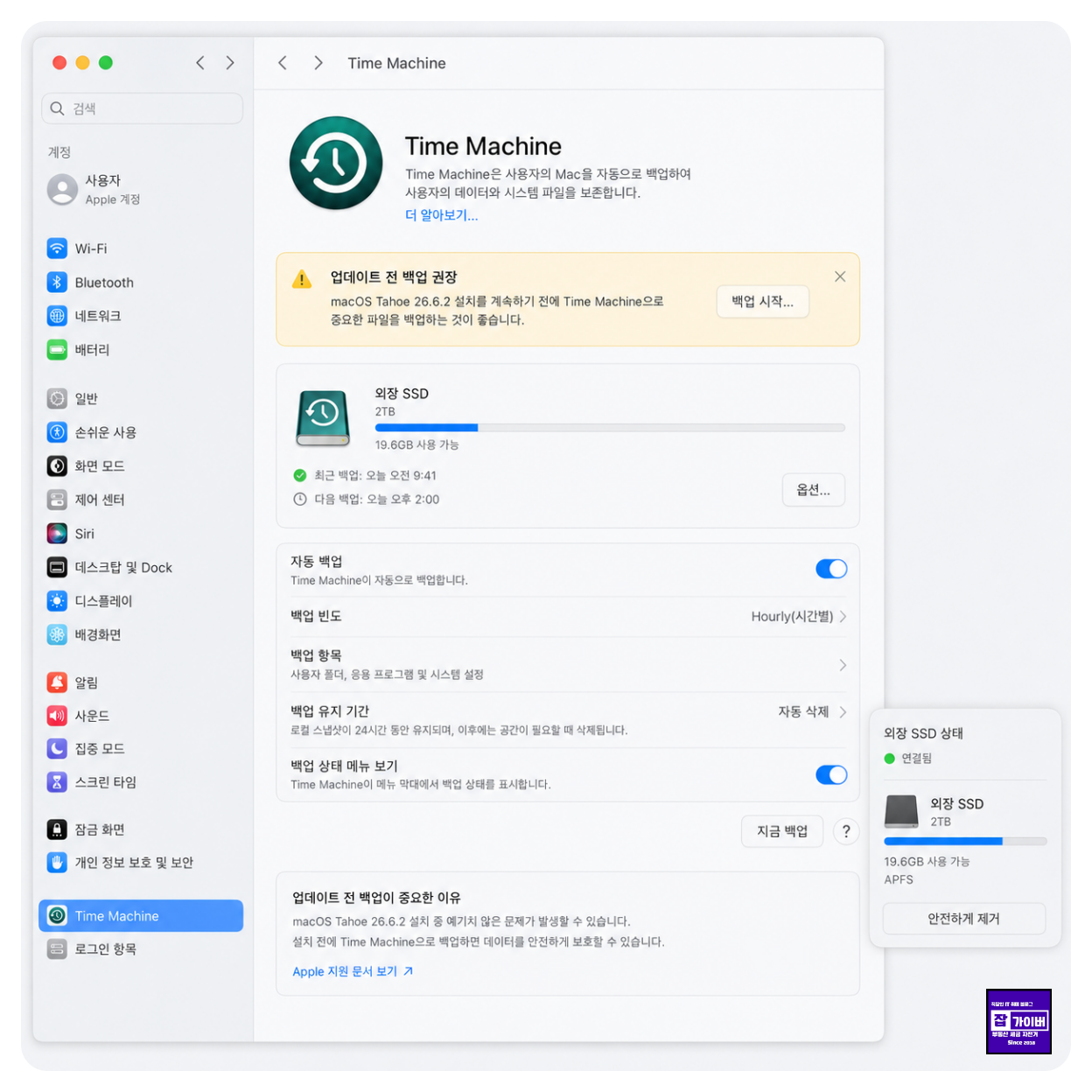Click the yellow warning triangle icon
The image size is (1092, 1092).
tap(302, 279)
